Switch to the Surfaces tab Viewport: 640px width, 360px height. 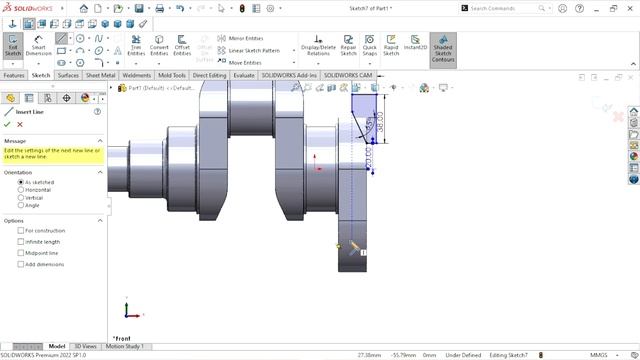click(x=68, y=76)
